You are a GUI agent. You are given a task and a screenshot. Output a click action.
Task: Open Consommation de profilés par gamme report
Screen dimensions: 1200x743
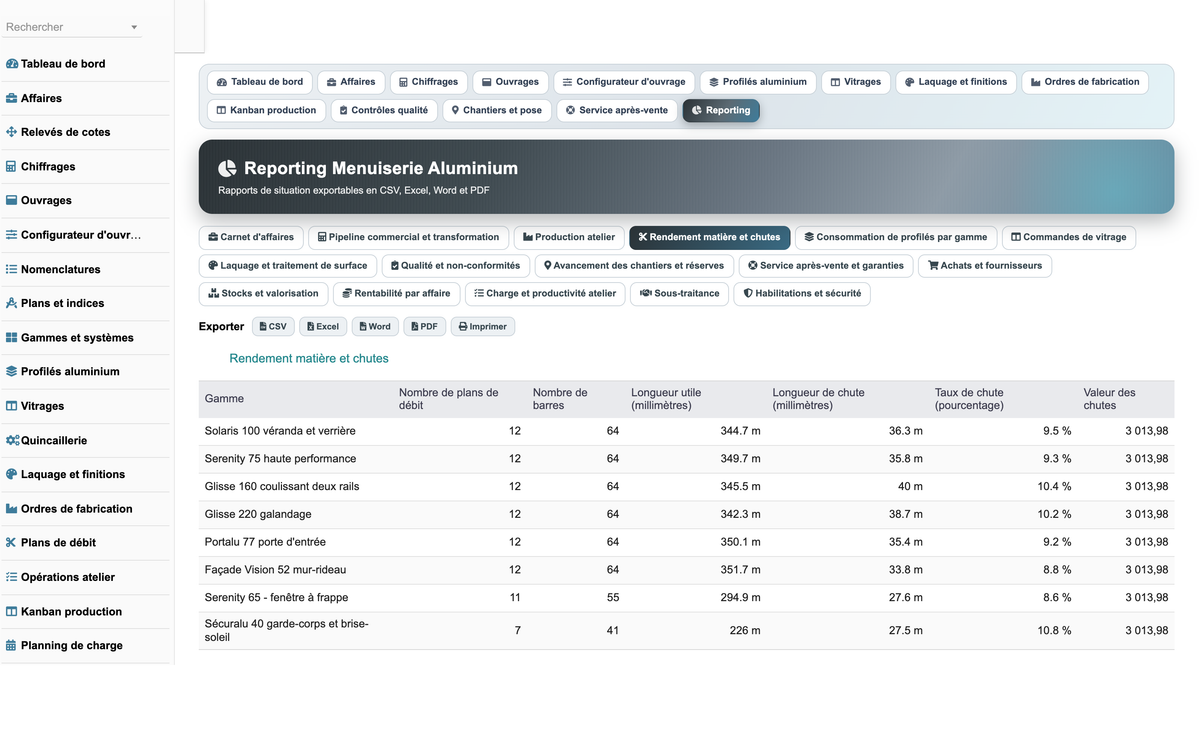pyautogui.click(x=896, y=237)
